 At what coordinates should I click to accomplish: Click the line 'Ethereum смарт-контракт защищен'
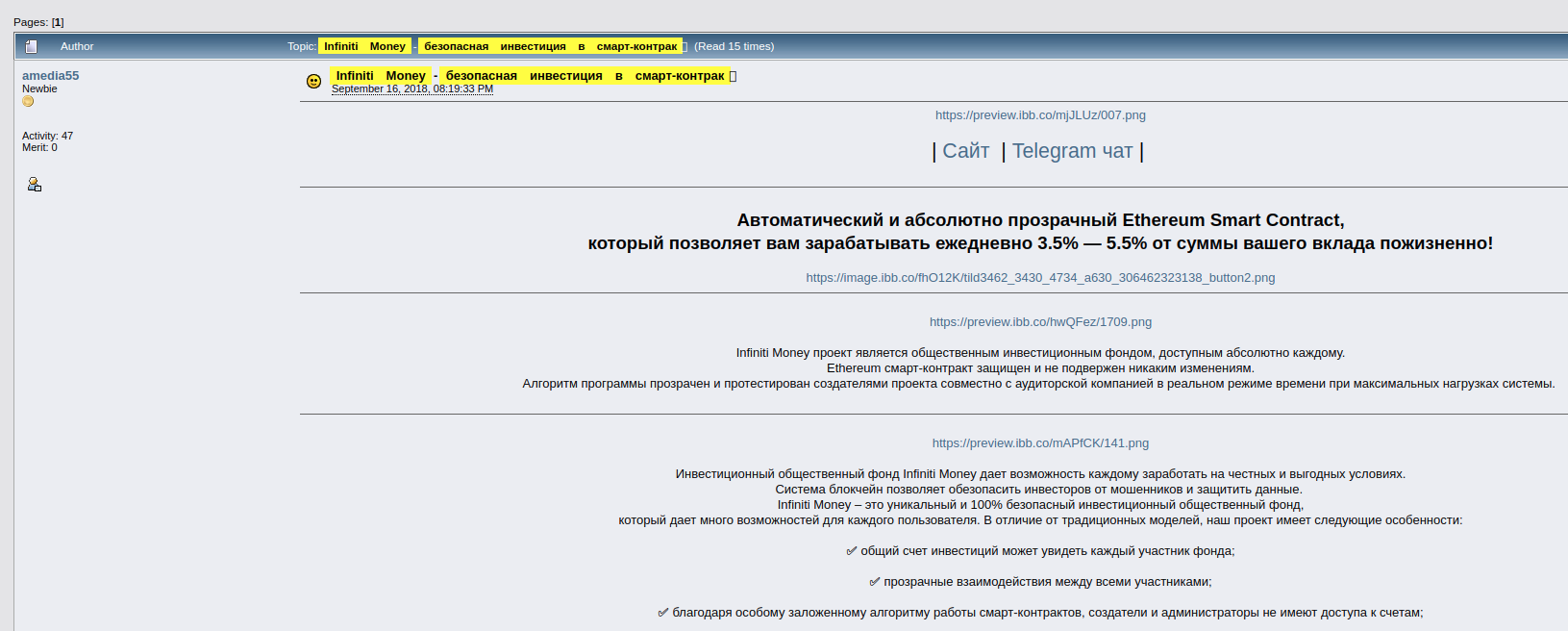coord(1040,368)
